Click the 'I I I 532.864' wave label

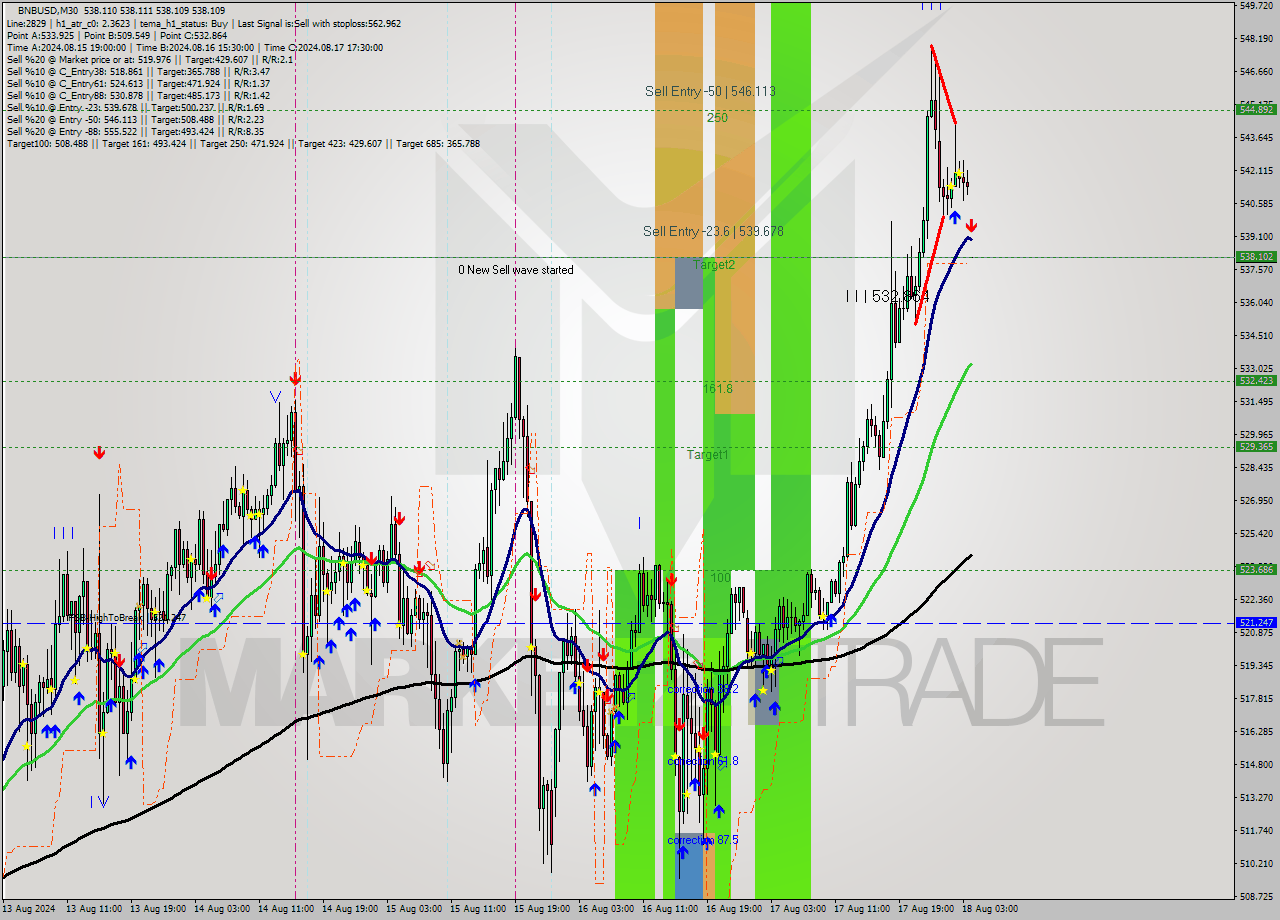887,296
